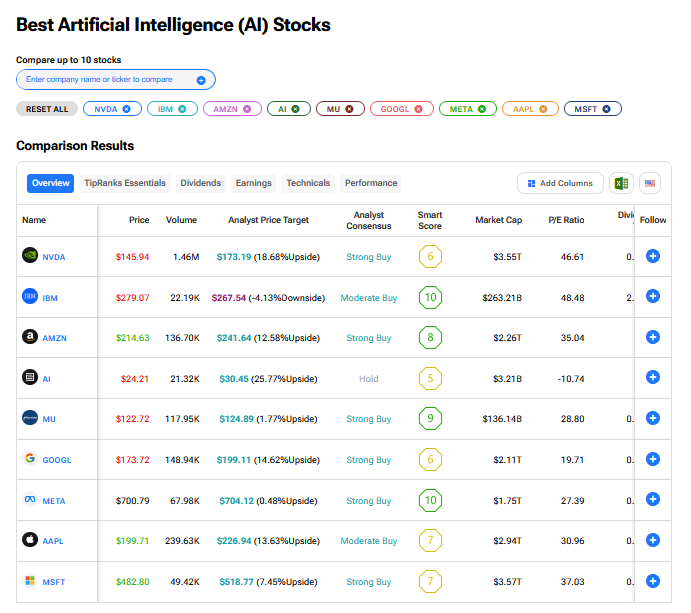Remove GOOGL chip via its x icon
The width and height of the screenshot is (691, 613).
tap(418, 109)
